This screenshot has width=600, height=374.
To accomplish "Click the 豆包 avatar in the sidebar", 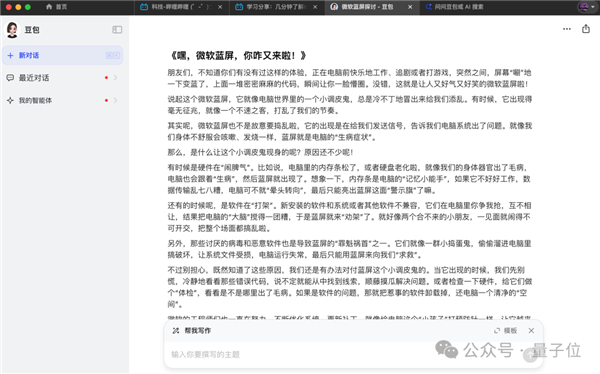I will tap(12, 29).
